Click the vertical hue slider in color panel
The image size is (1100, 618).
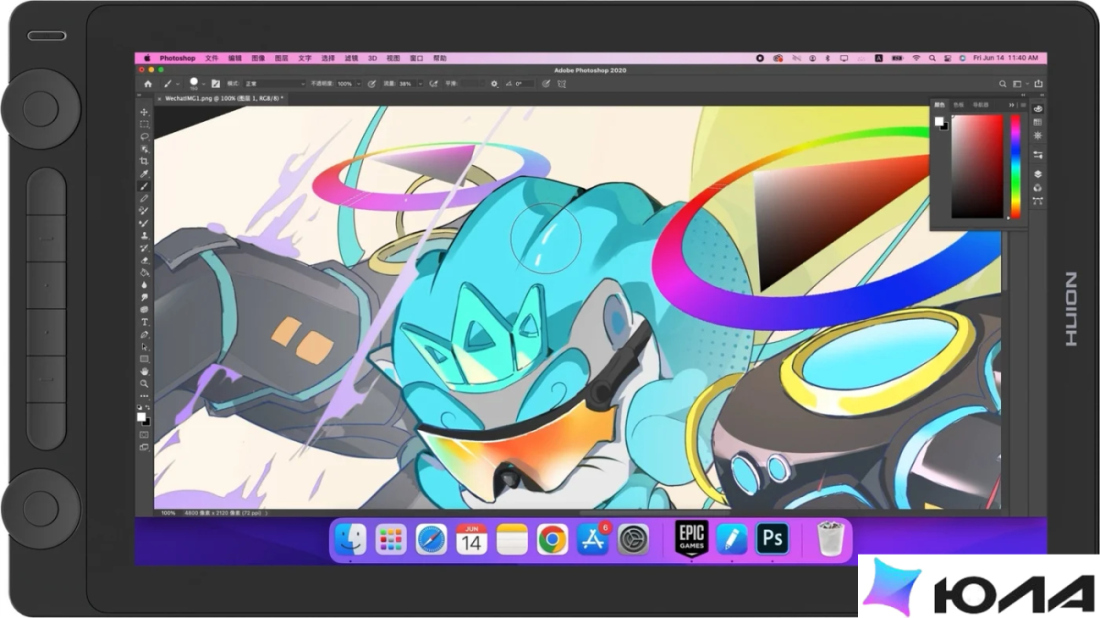point(1015,166)
